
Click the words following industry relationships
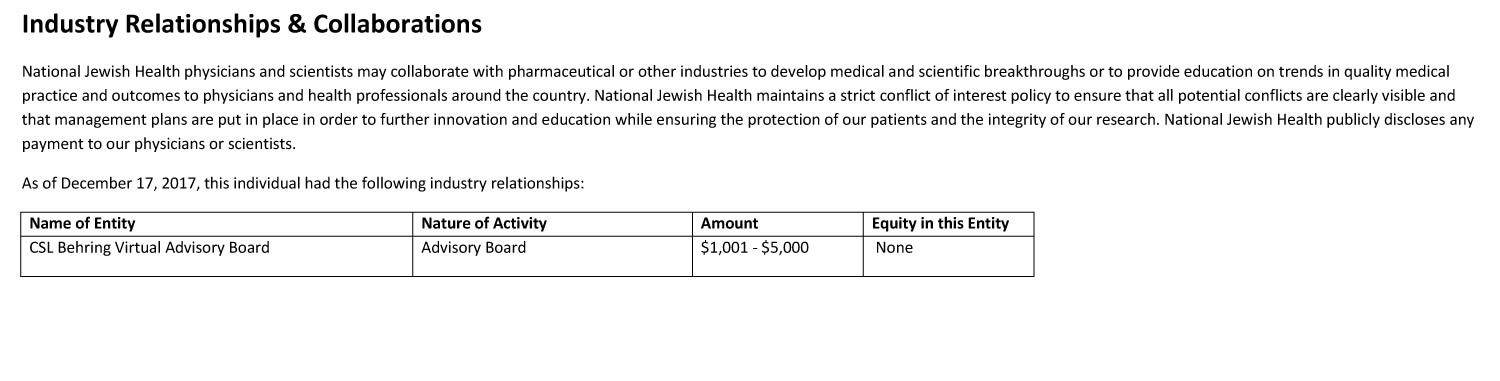tap(470, 184)
